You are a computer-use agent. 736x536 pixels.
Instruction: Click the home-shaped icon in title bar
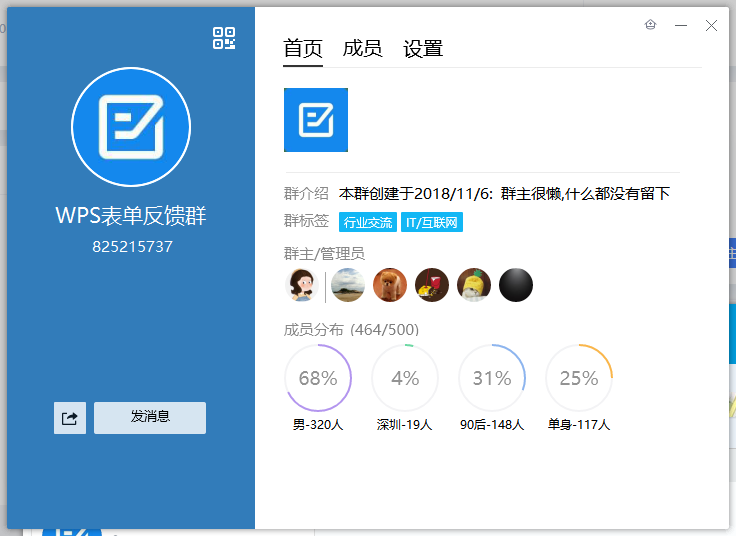(x=651, y=25)
